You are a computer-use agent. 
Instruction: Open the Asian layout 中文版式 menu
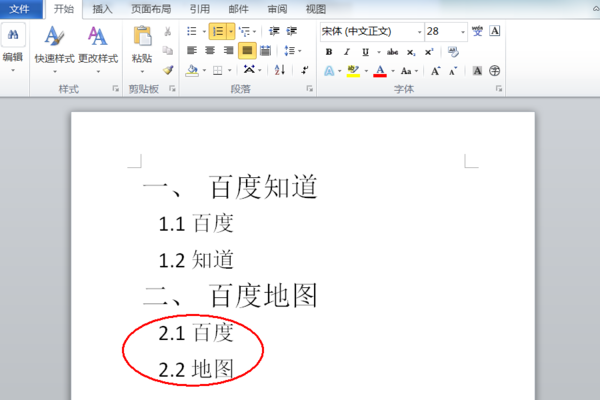point(253,70)
